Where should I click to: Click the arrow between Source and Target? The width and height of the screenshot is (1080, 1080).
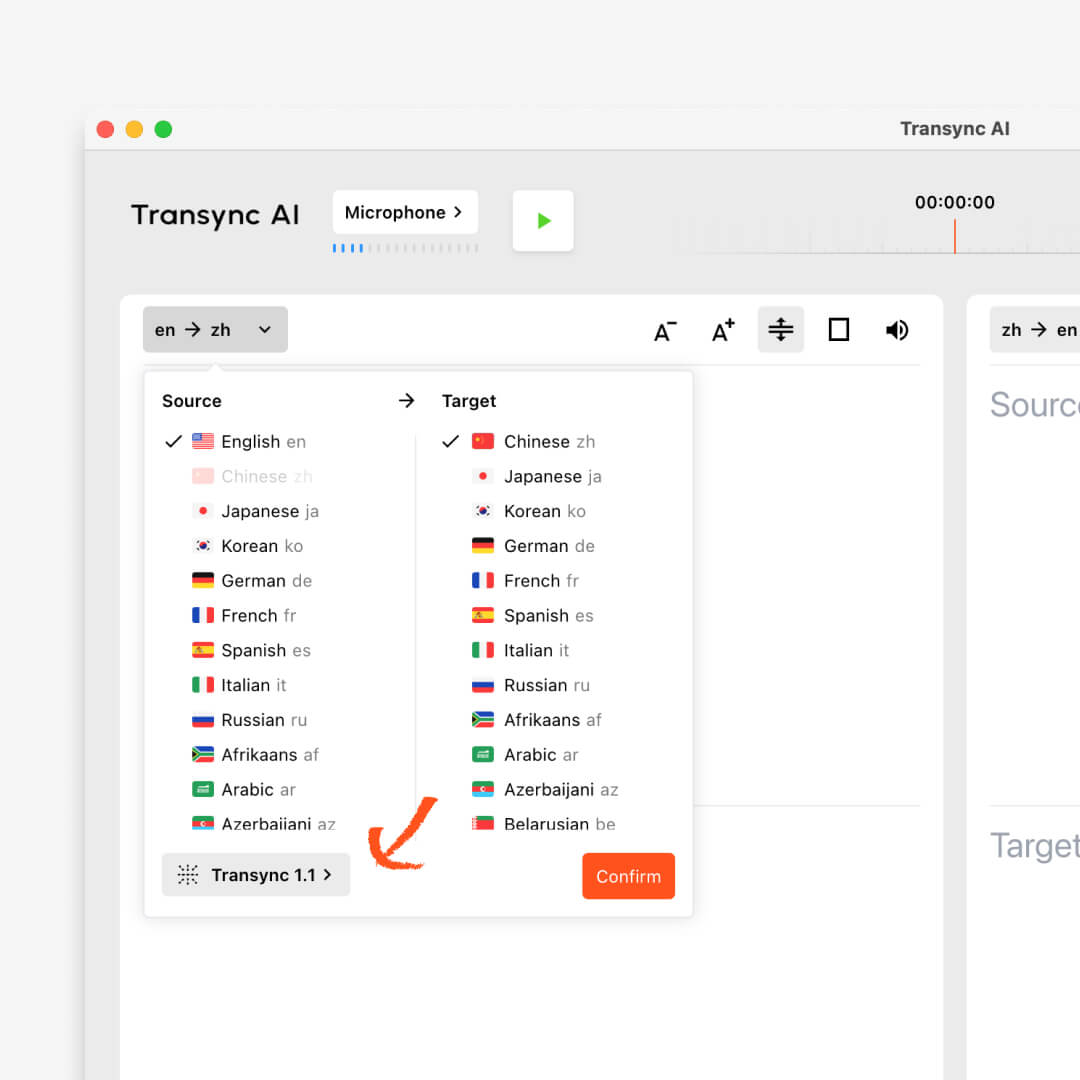click(406, 401)
